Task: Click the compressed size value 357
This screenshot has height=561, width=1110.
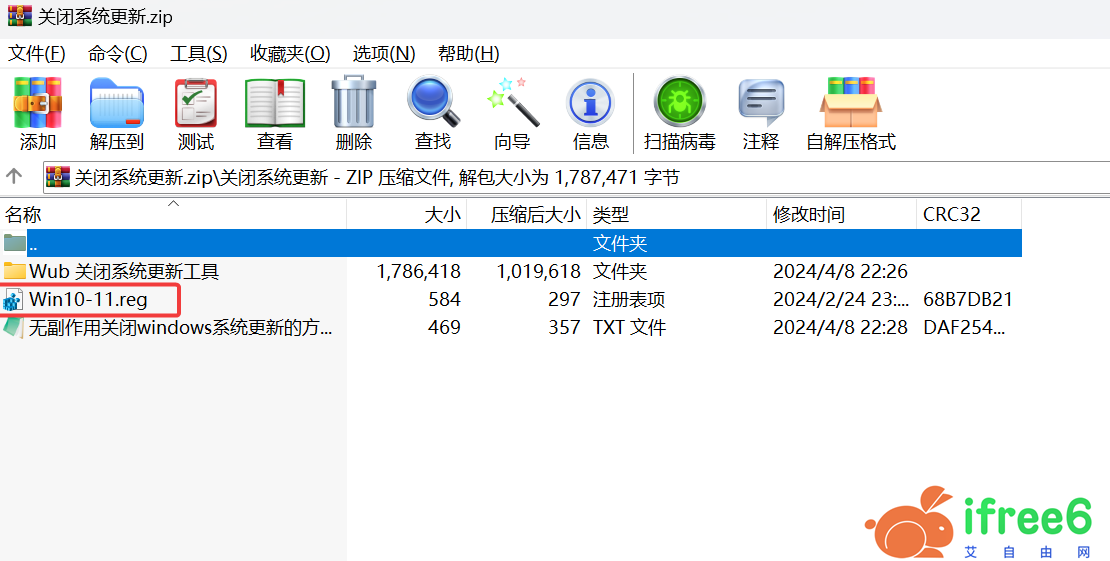Action: [x=564, y=327]
